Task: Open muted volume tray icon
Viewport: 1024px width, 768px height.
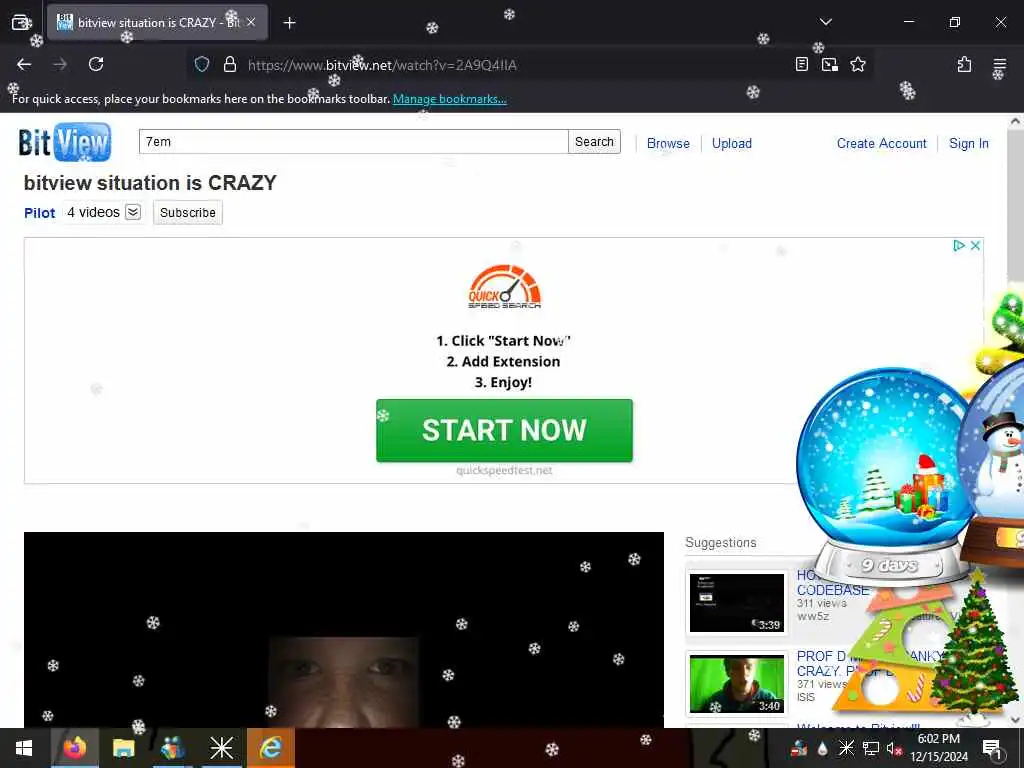Action: pos(894,748)
